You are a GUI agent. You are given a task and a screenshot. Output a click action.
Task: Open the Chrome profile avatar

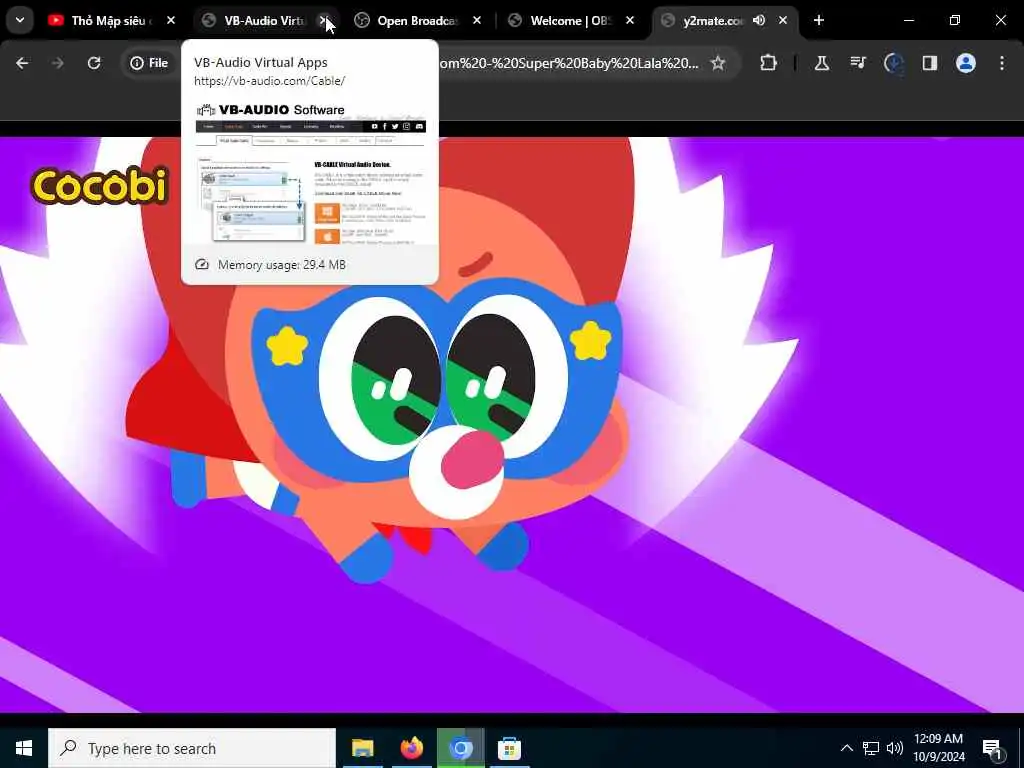(x=966, y=63)
